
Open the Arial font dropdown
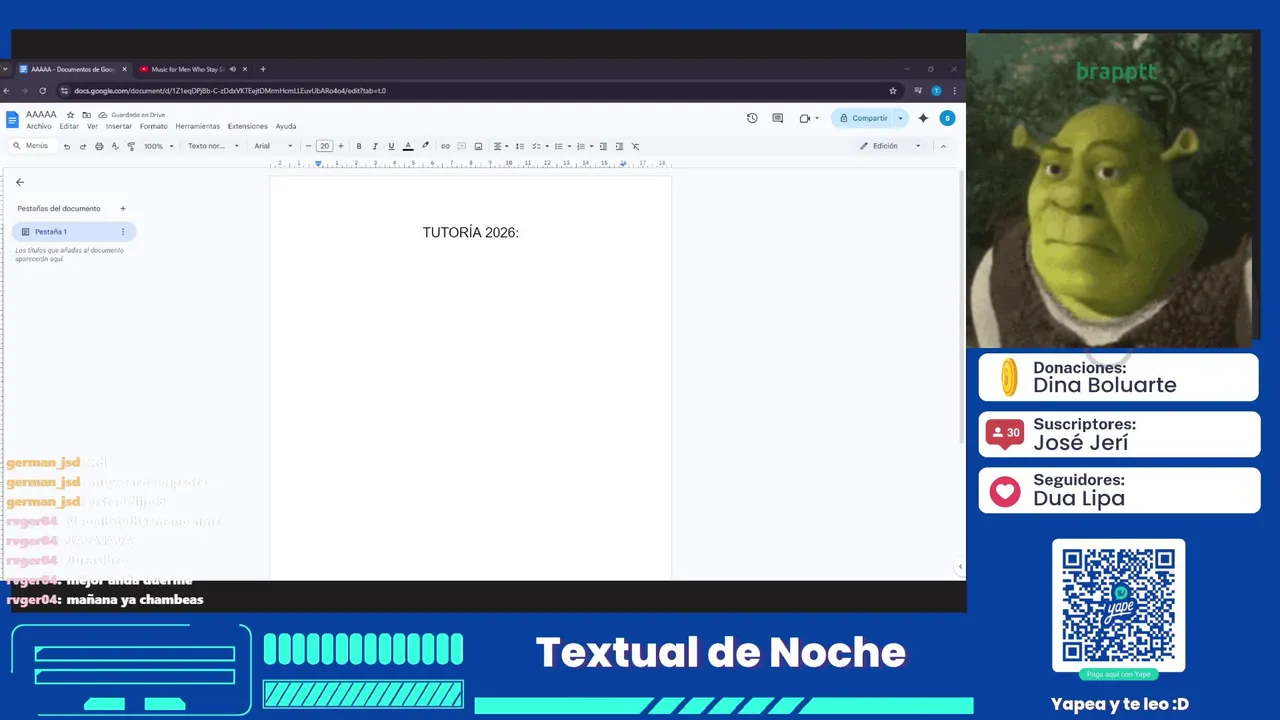[x=273, y=146]
